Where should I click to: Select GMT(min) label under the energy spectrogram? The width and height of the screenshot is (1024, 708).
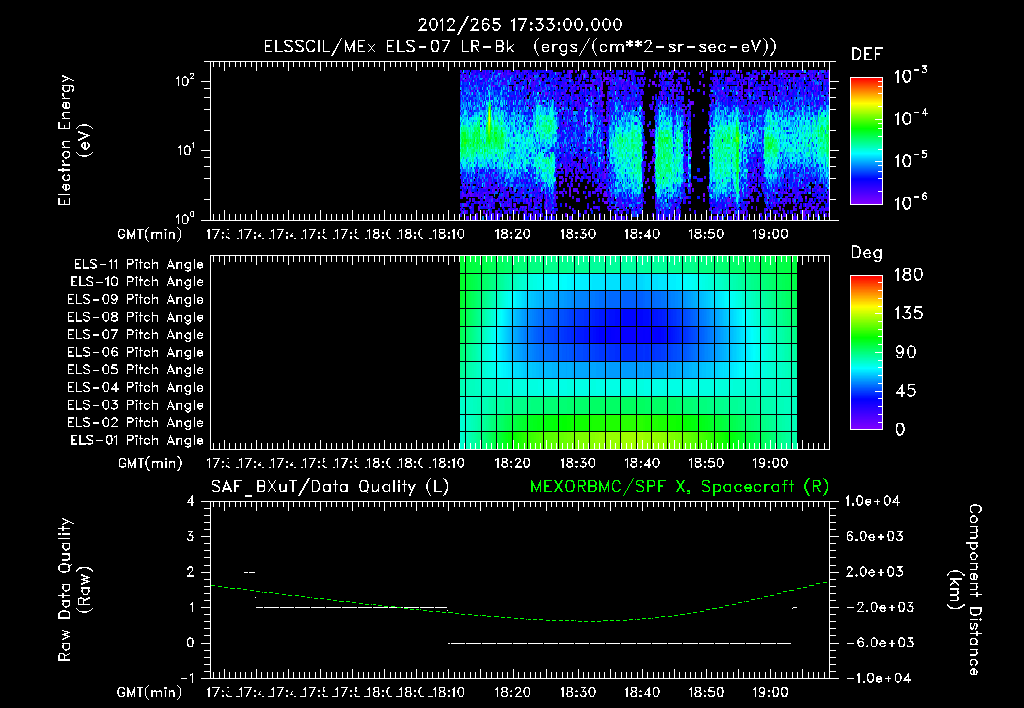click(x=150, y=234)
